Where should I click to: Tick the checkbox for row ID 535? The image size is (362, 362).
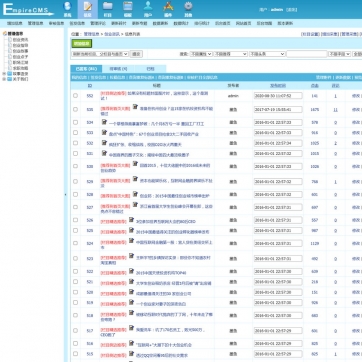click(x=75, y=109)
